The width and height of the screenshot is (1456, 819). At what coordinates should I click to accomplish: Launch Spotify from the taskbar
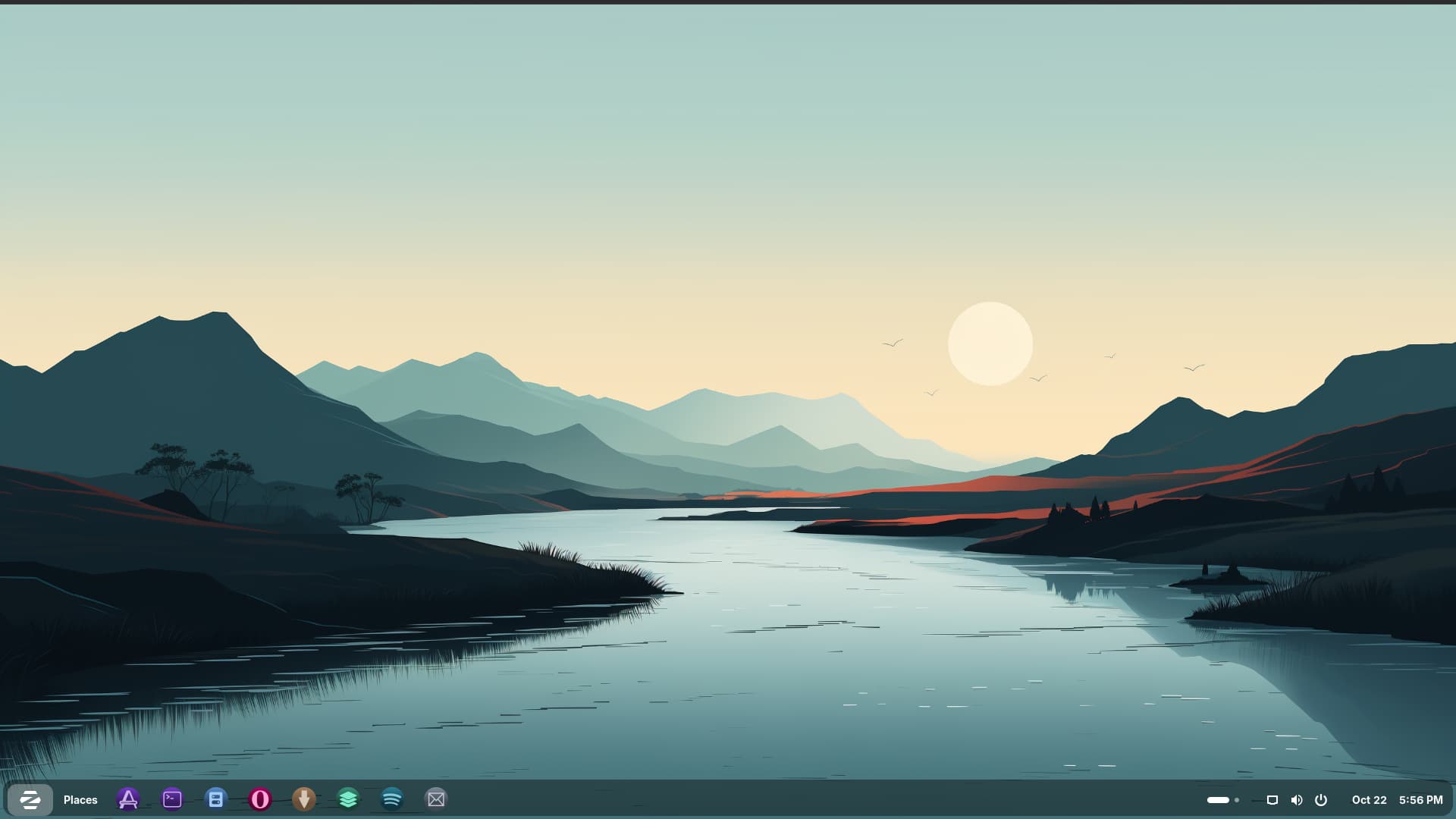392,799
